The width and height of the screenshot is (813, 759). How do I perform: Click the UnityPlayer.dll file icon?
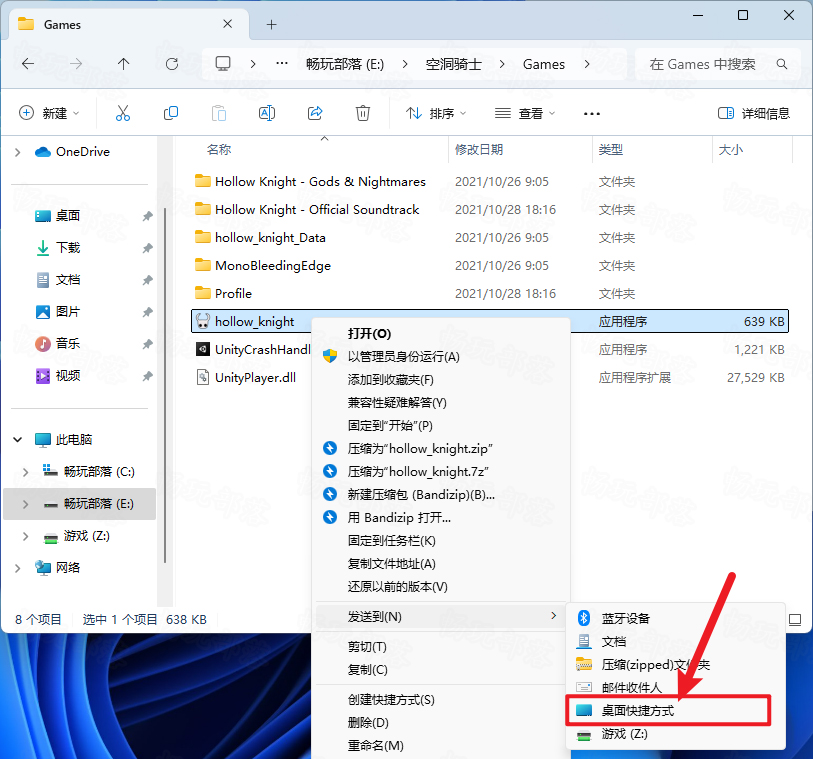pyautogui.click(x=203, y=377)
